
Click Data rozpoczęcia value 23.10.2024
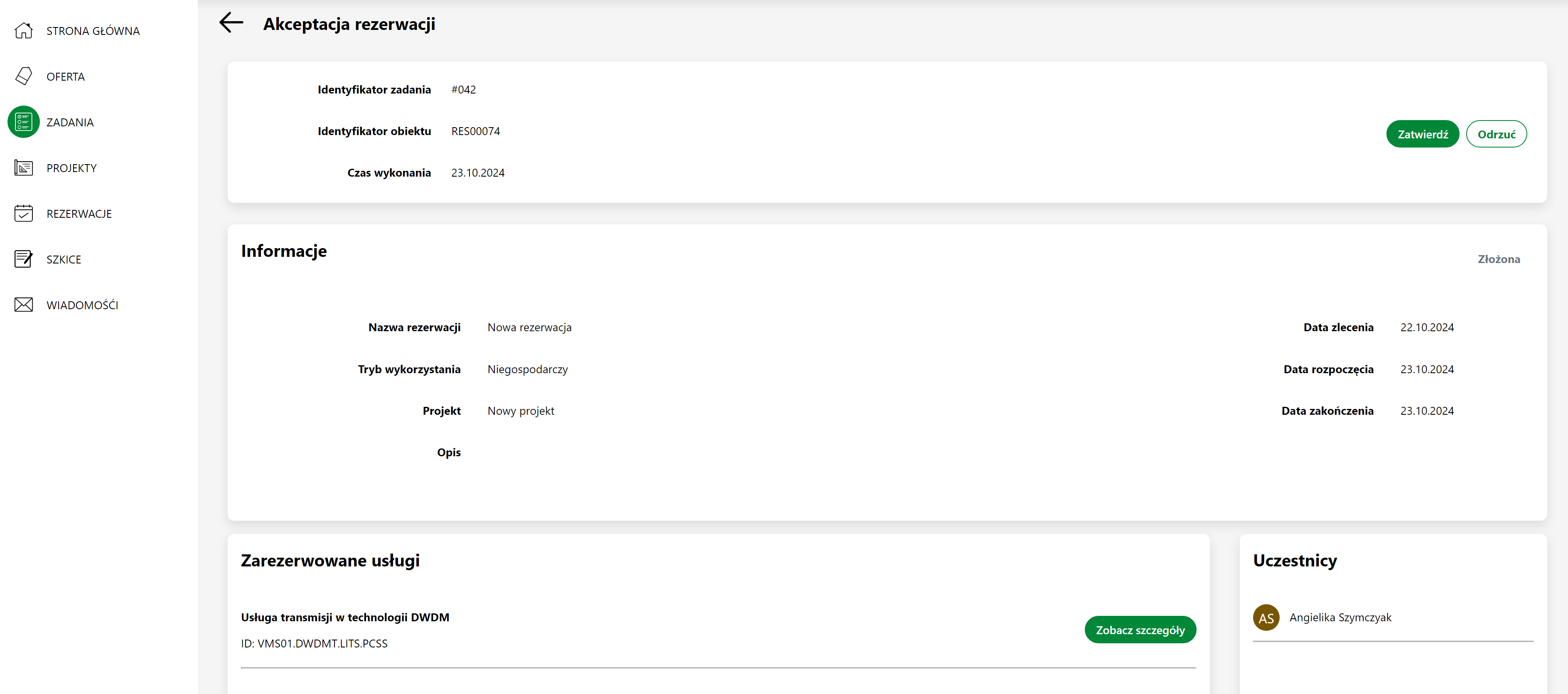[x=1427, y=369]
